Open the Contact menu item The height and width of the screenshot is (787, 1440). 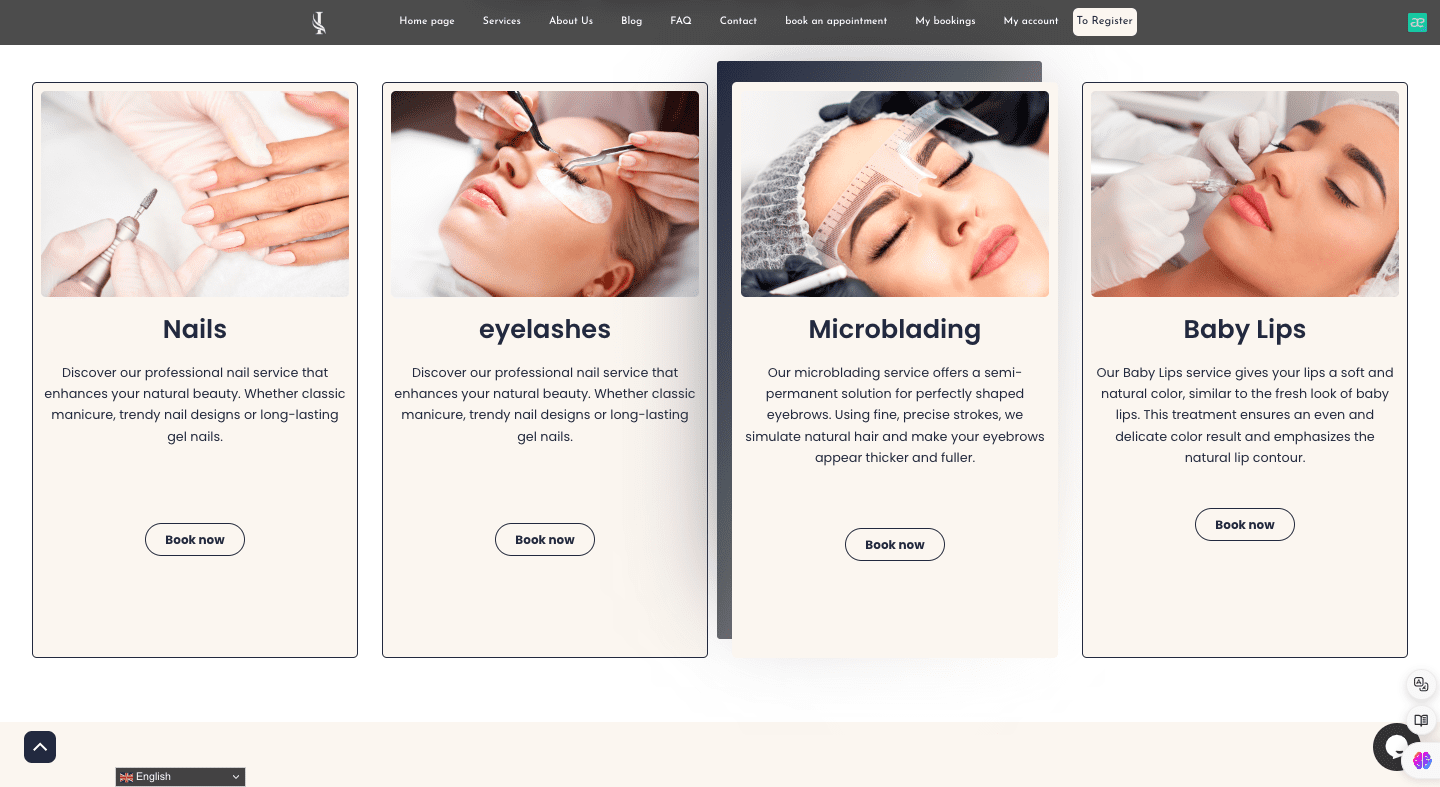pos(738,21)
